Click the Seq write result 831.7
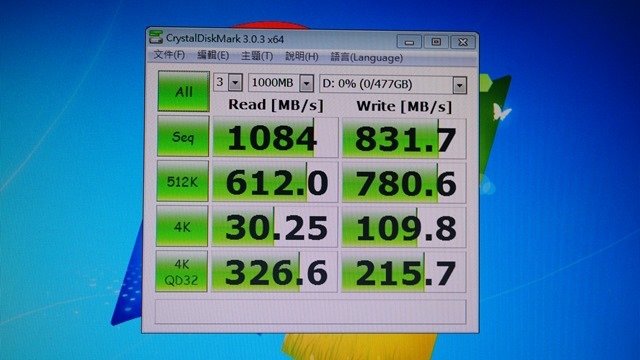The height and width of the screenshot is (360, 640). (404, 139)
